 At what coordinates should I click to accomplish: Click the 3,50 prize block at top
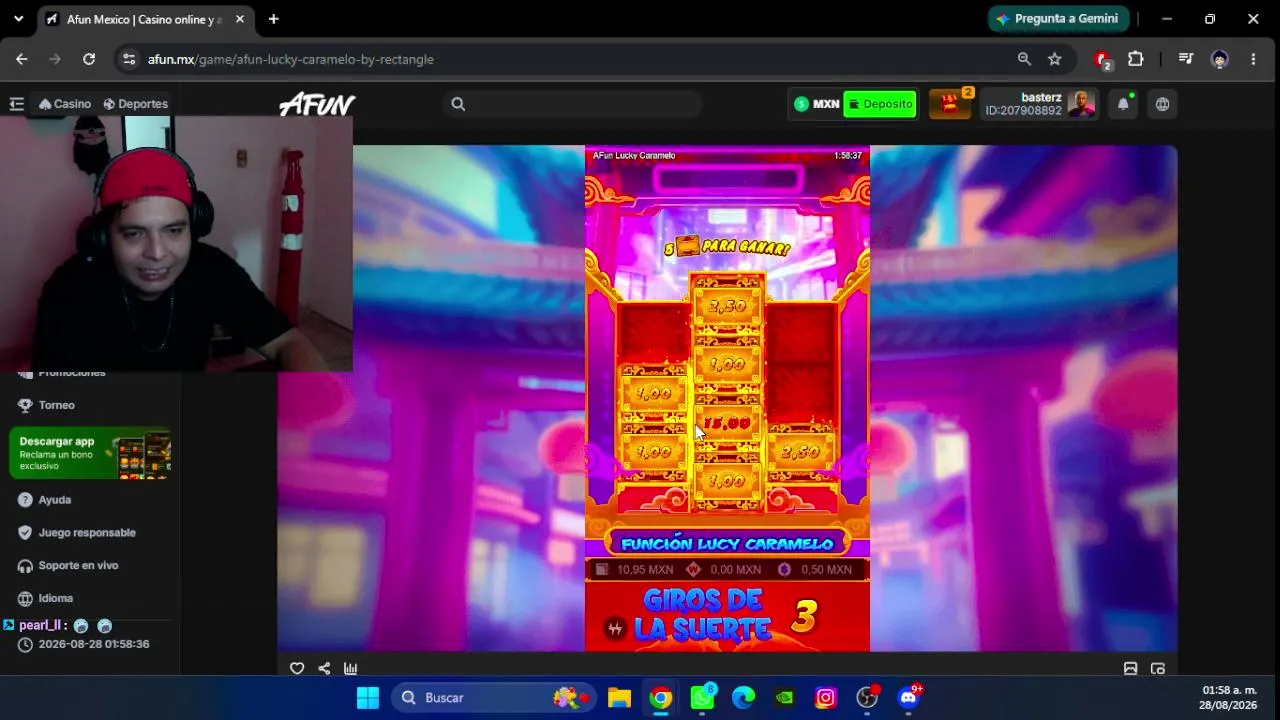727,306
